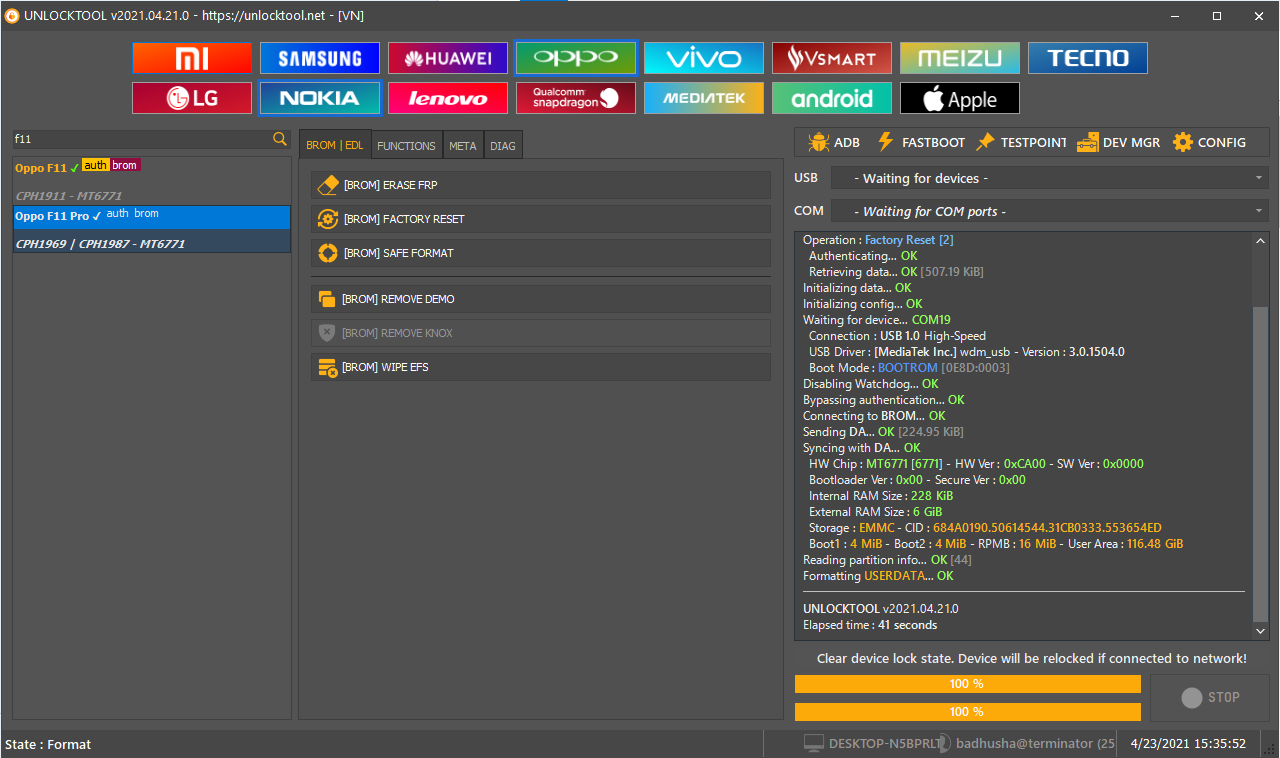Select the MediaTek tile
Viewport: 1280px width, 758px height.
tap(704, 98)
